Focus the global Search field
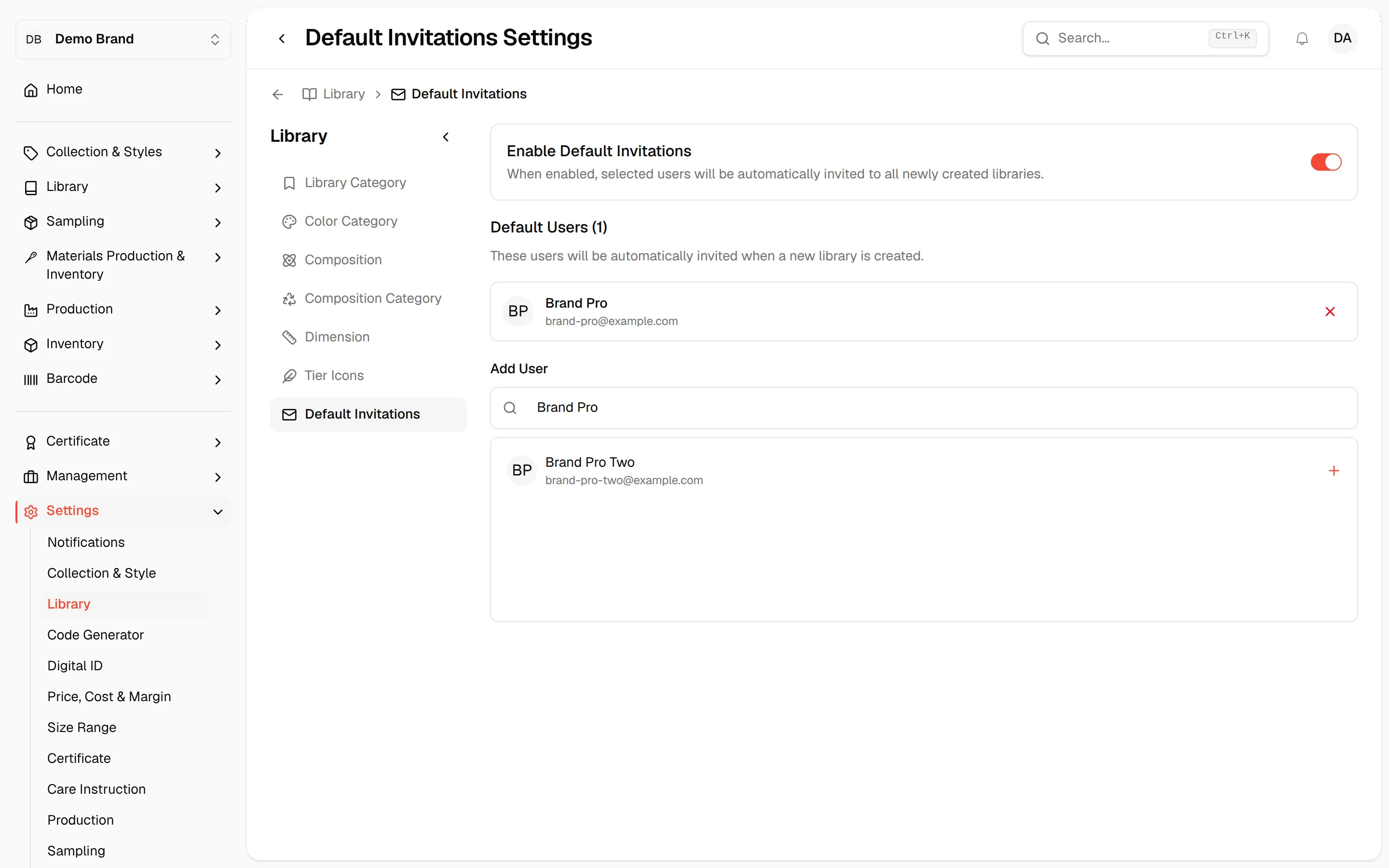 pos(1145,39)
